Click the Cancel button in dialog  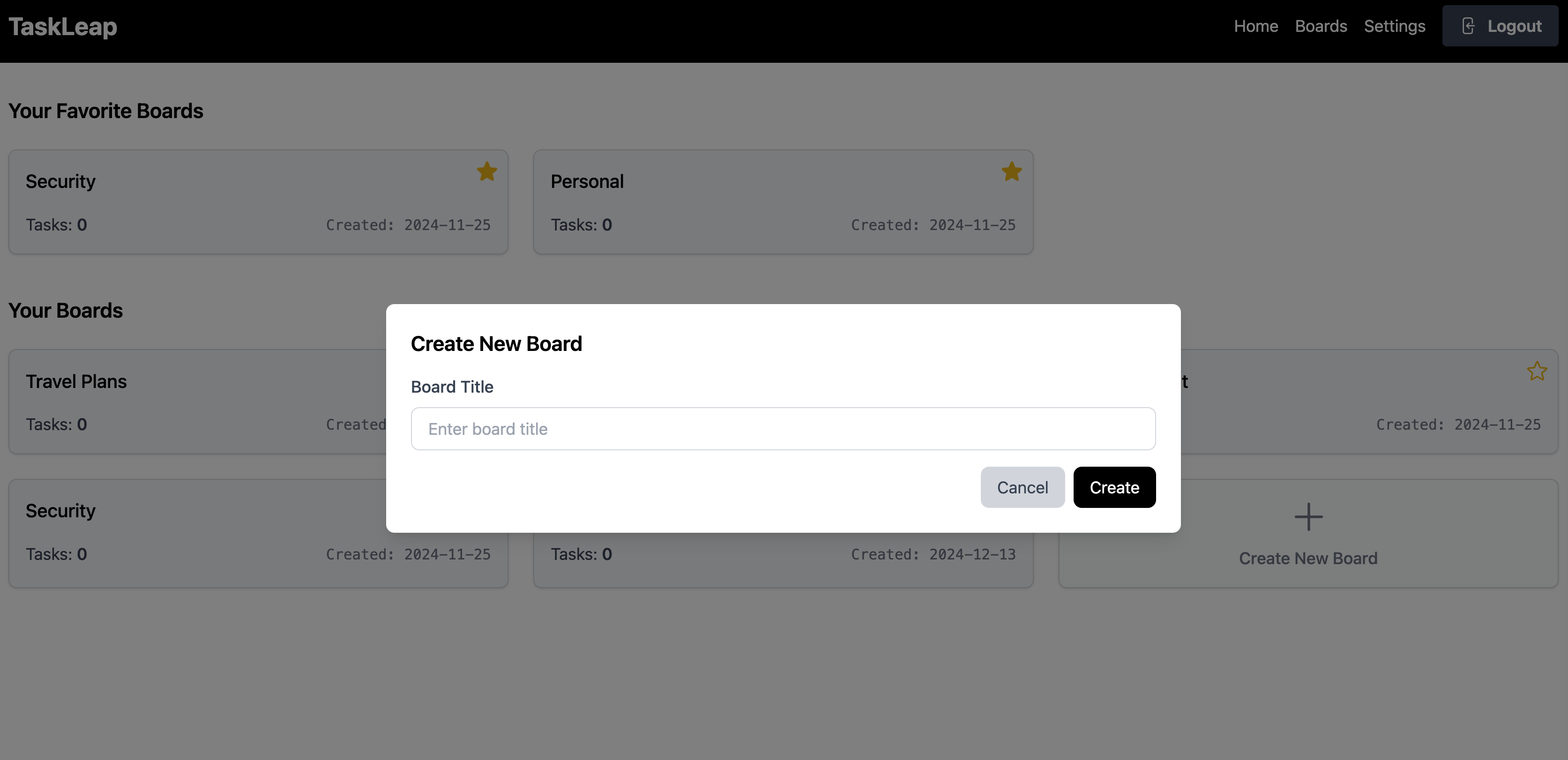point(1022,487)
